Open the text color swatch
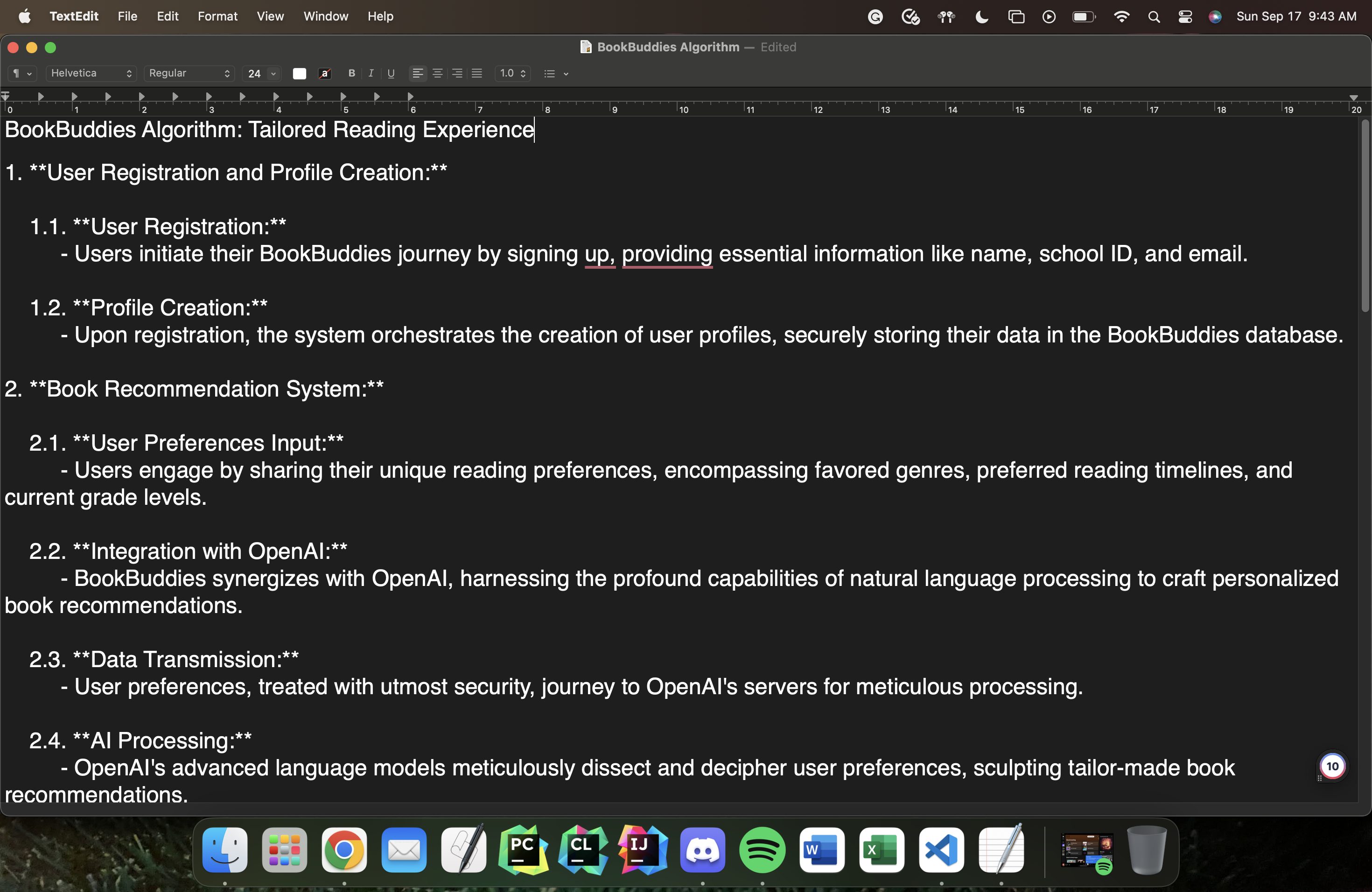This screenshot has width=1372, height=892. point(299,74)
